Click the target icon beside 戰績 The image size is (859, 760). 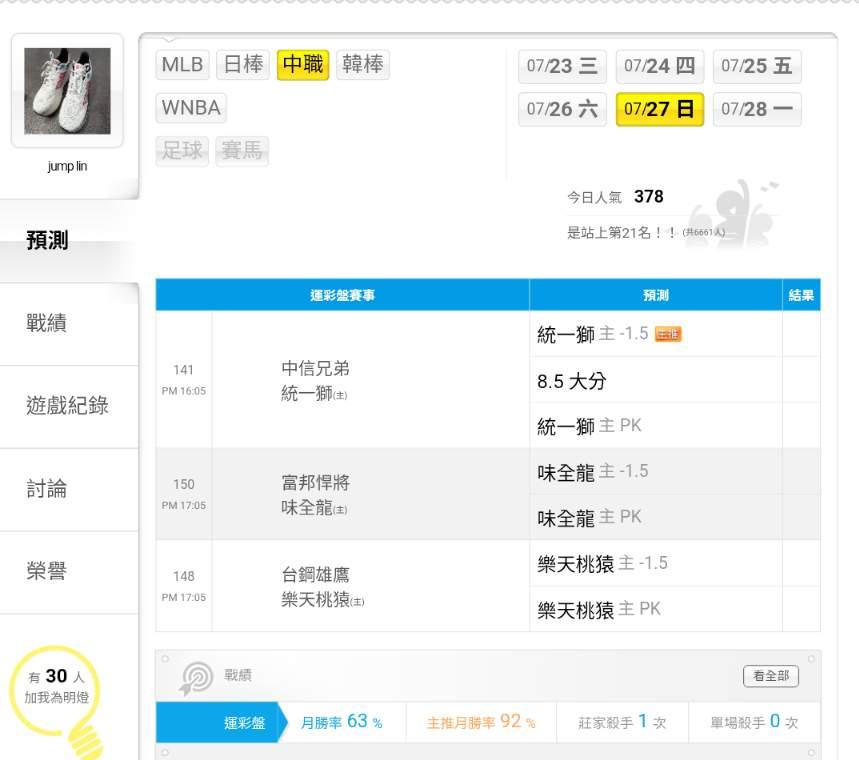point(196,677)
